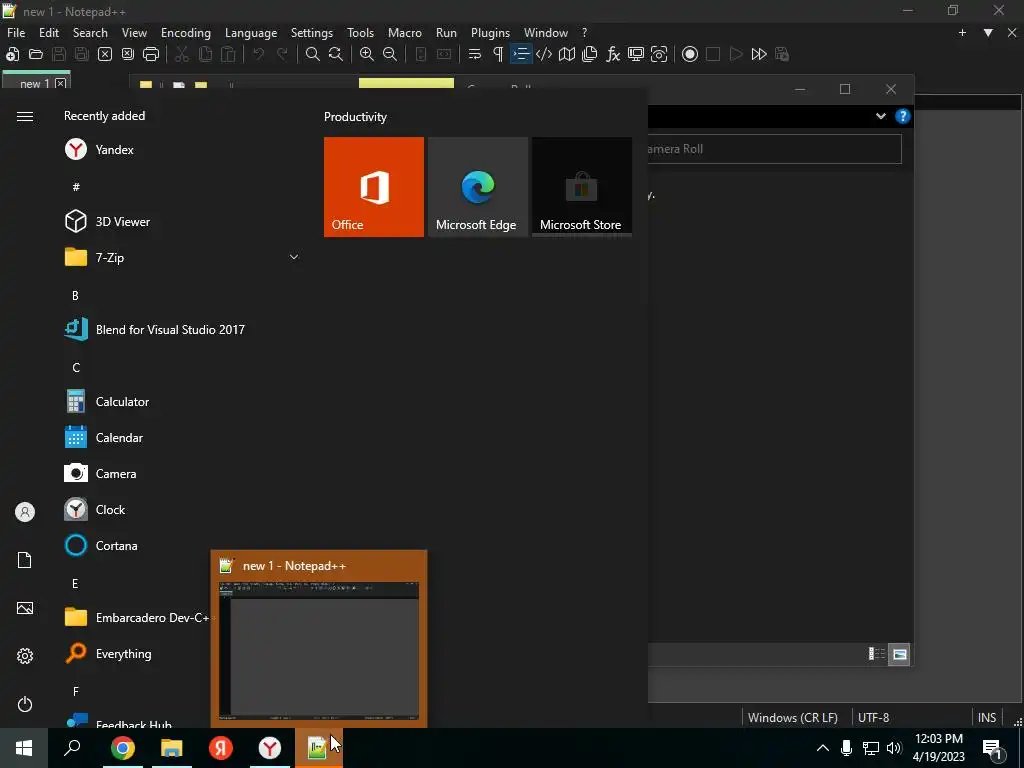
Task: Click the Camera Roll search field in Explorer
Action: (x=775, y=149)
